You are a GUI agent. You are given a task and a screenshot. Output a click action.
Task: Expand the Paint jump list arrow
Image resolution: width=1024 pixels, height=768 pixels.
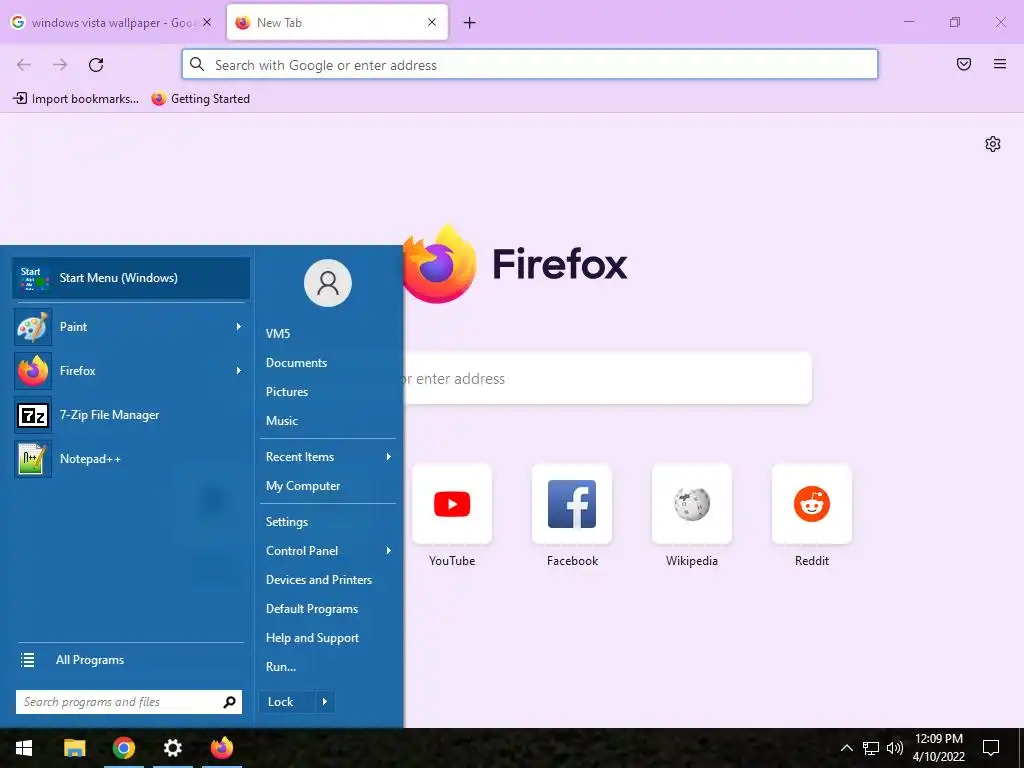239,327
